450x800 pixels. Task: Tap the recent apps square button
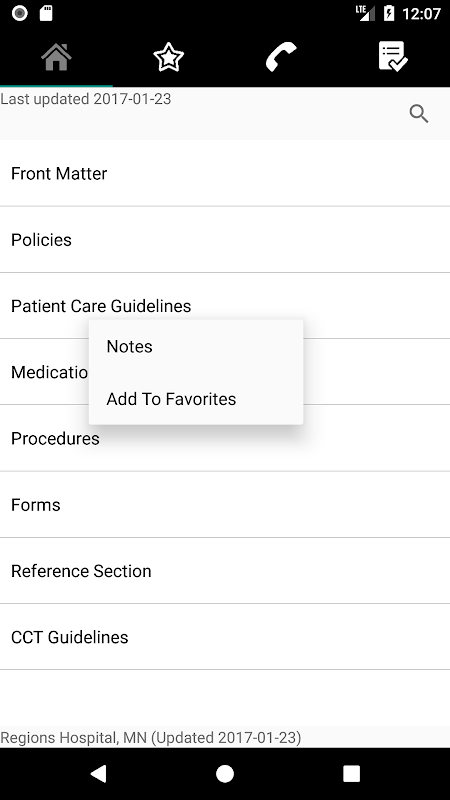351,773
